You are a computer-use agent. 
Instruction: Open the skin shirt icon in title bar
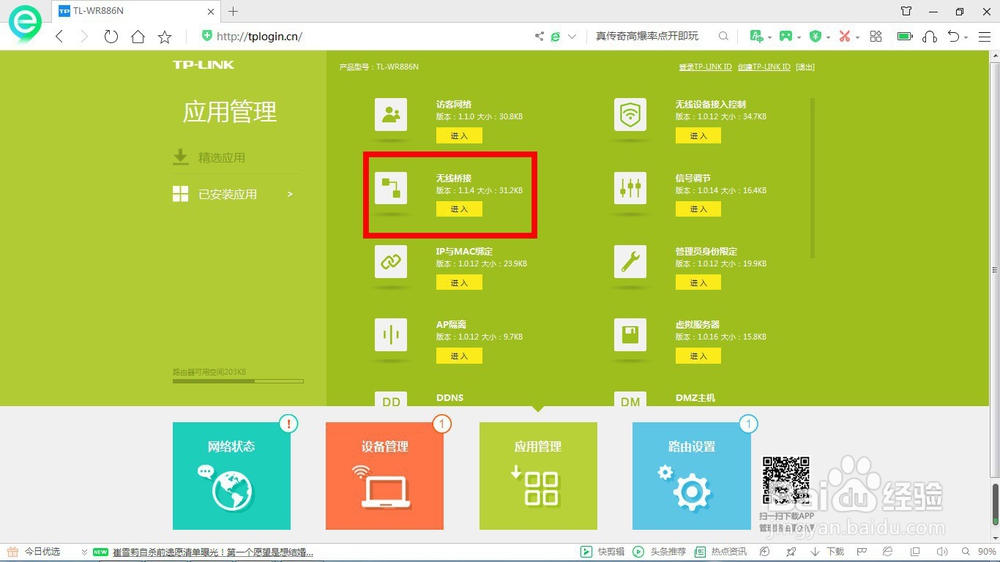coord(906,11)
